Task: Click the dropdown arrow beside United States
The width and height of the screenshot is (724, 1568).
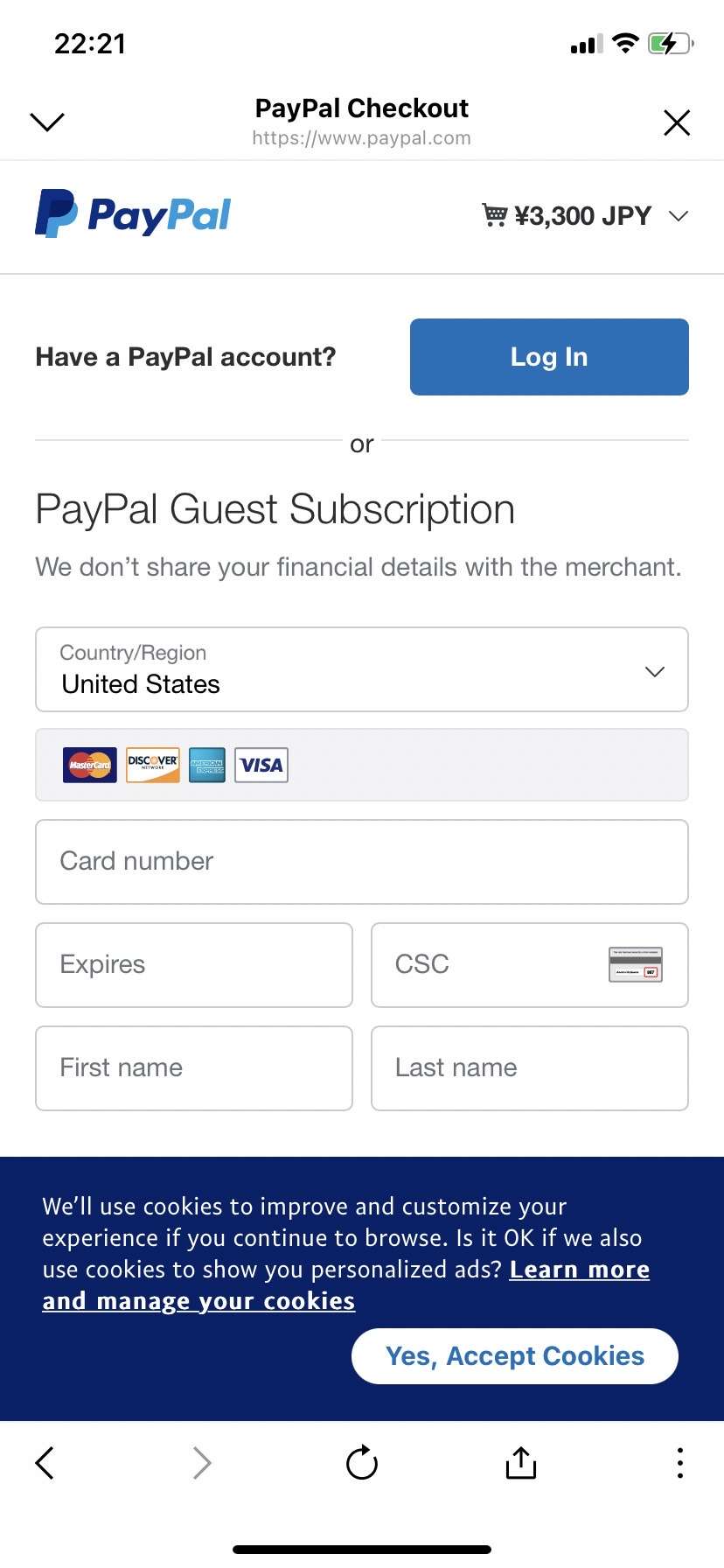Action: [x=655, y=671]
